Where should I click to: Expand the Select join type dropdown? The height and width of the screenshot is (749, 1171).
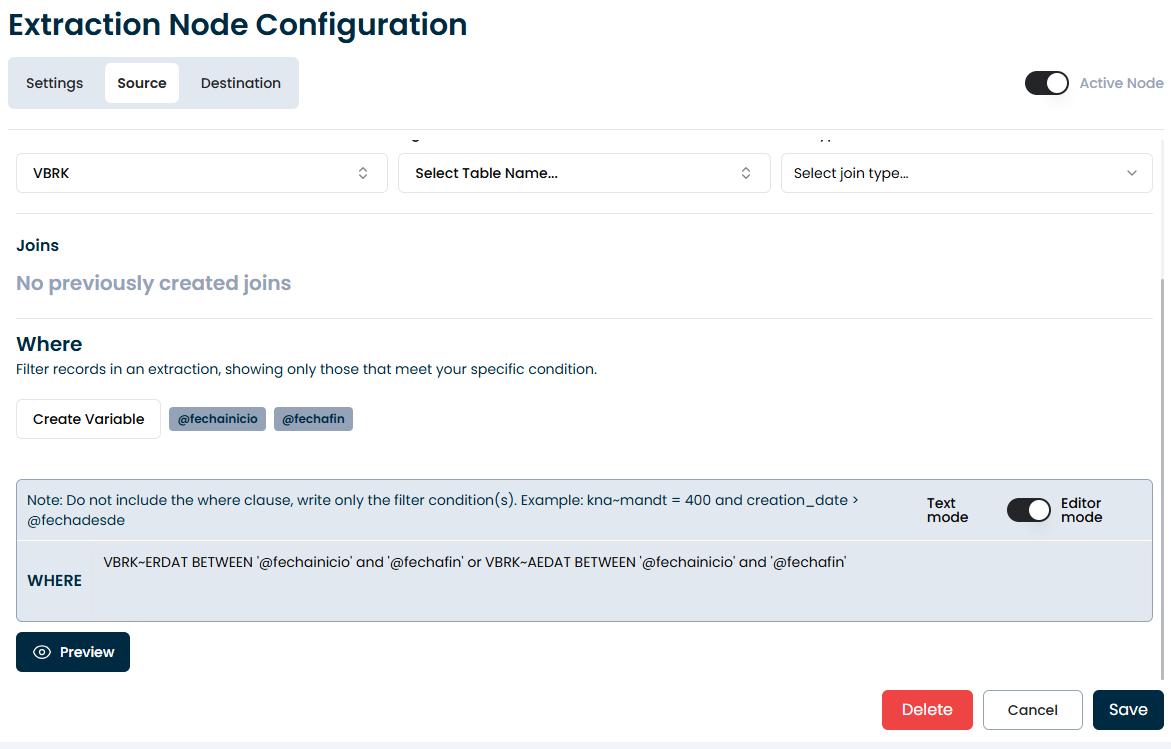point(966,173)
